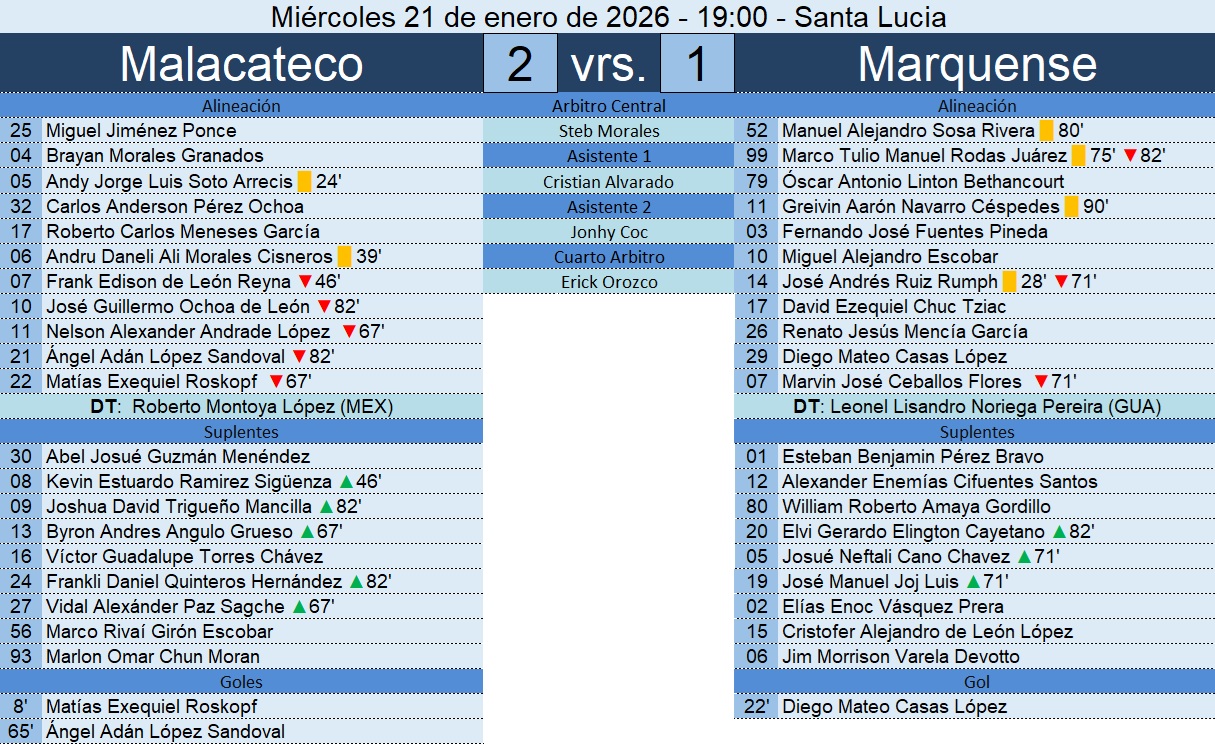Click the yellow card beside Manuel Alejandro Sosa Rivera

1046,131
